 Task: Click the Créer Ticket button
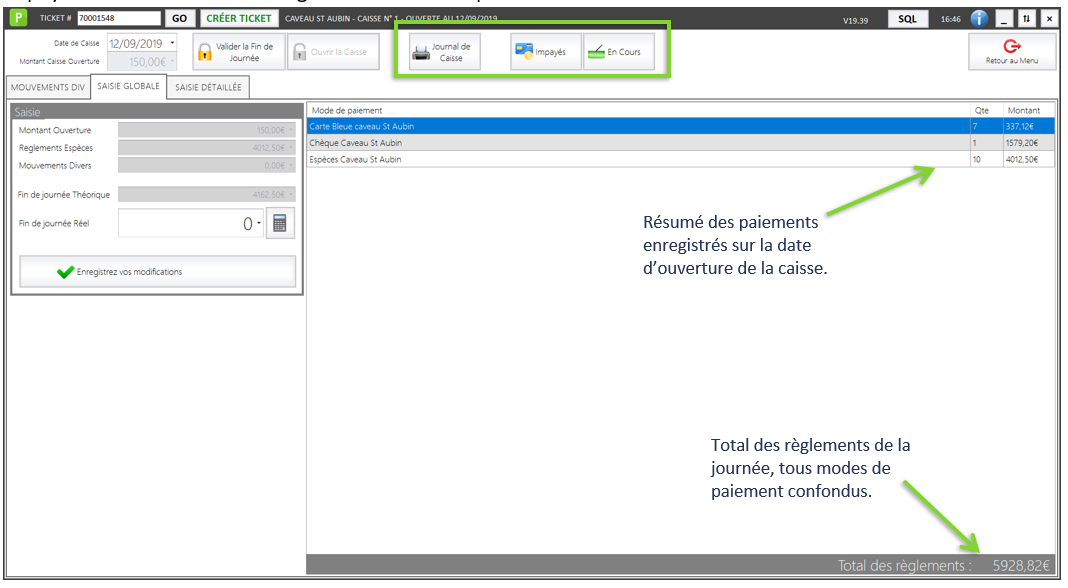(x=238, y=18)
